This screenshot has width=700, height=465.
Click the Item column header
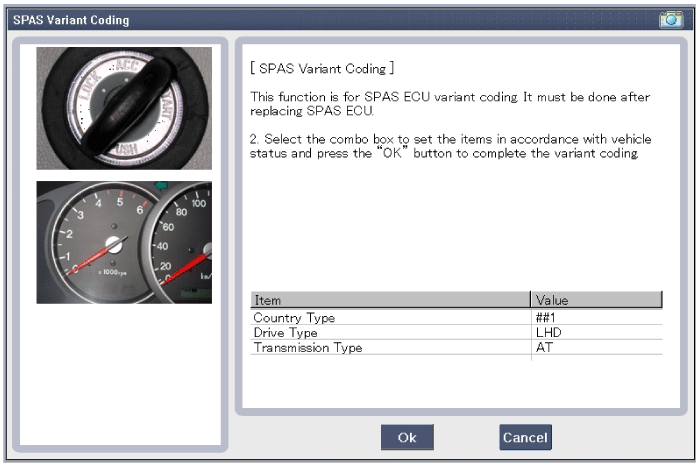(x=390, y=300)
